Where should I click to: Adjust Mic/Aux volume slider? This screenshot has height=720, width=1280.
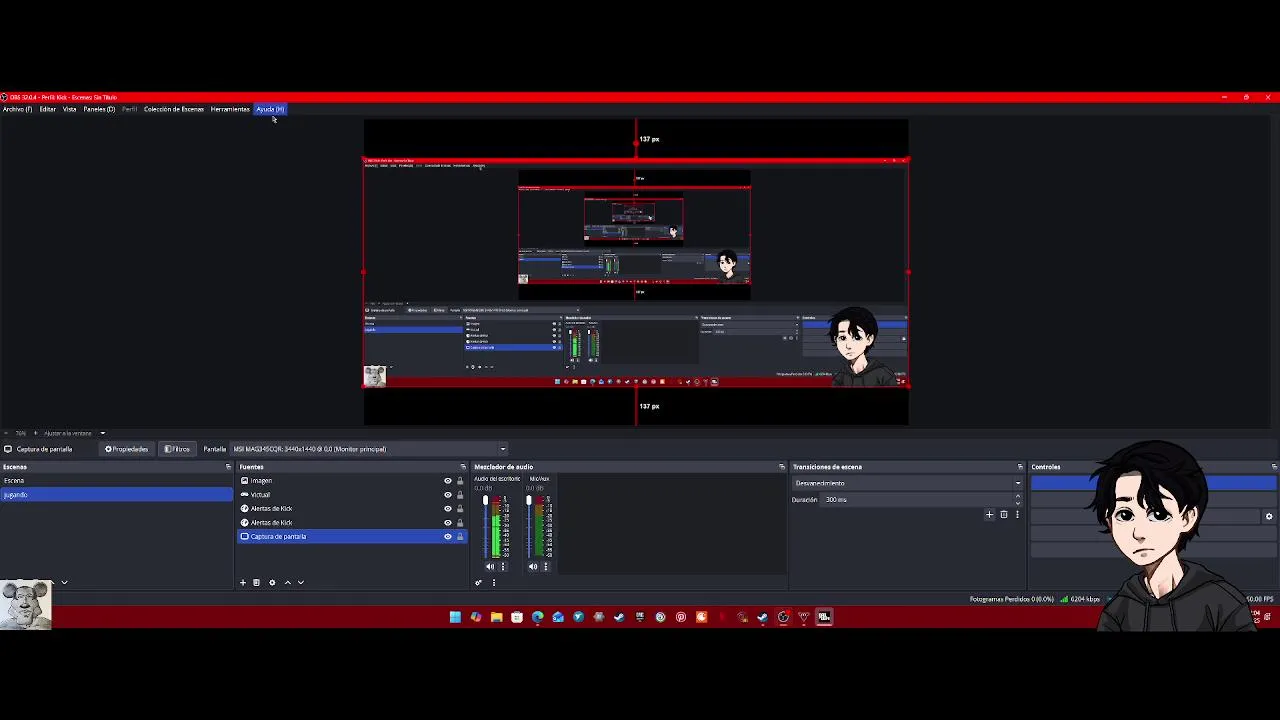point(528,526)
